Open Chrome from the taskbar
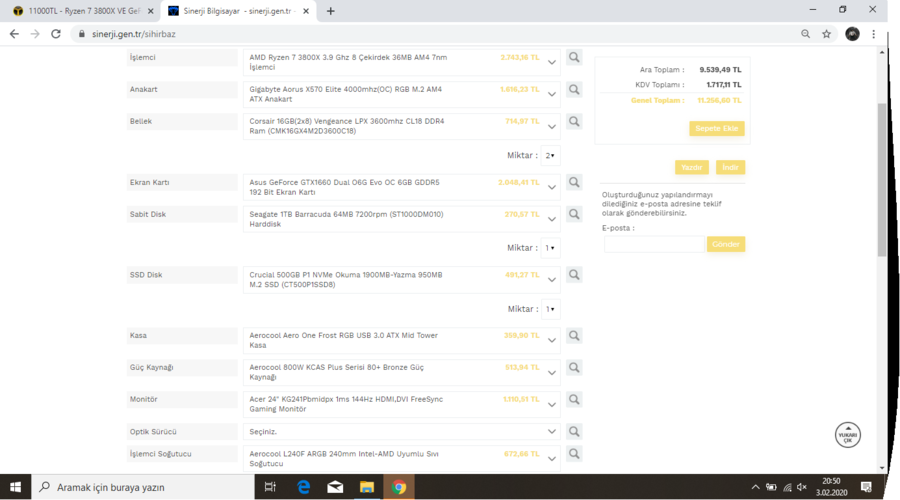This screenshot has height=500, width=900. [x=398, y=487]
